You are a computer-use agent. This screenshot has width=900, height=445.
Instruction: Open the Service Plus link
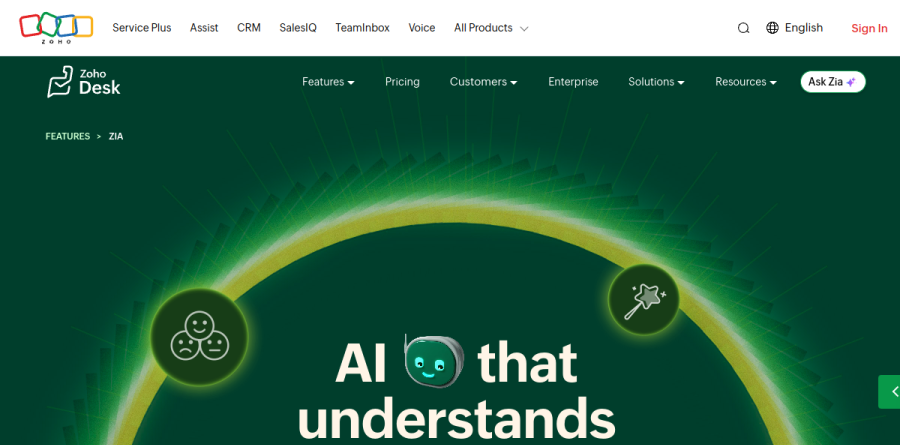click(x=142, y=28)
